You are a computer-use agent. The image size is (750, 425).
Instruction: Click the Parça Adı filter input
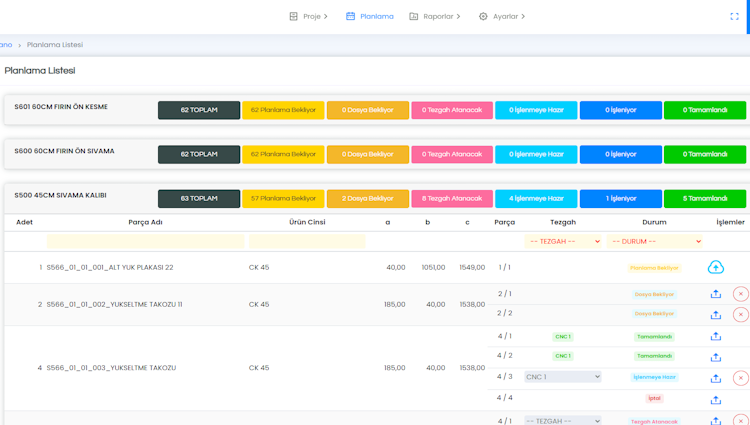(145, 241)
